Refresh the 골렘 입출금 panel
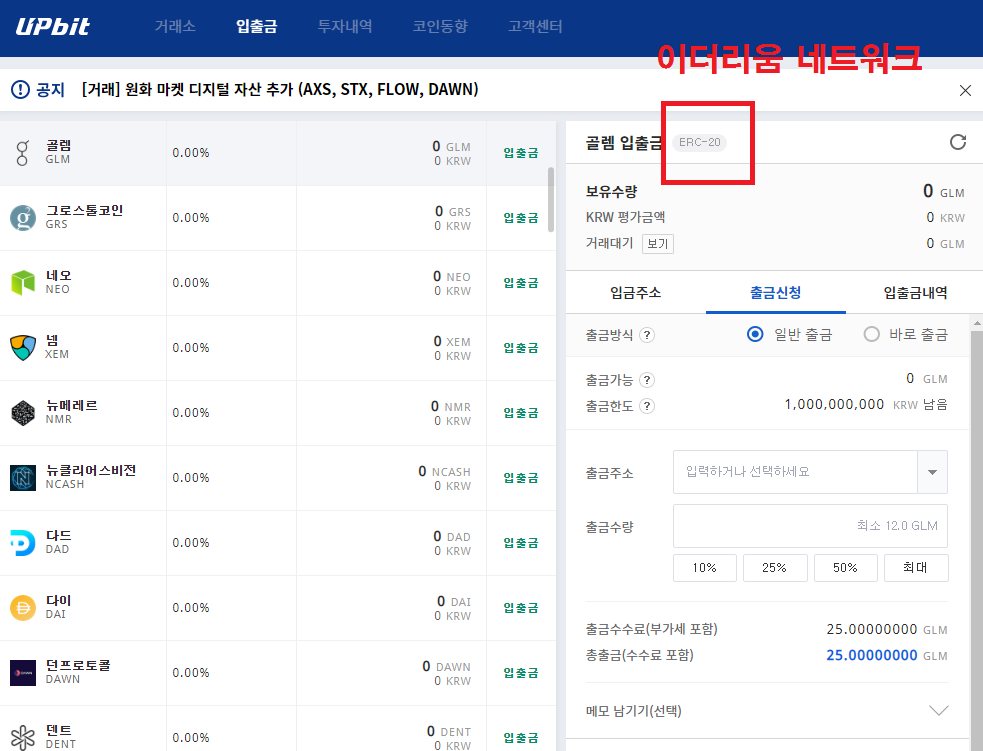 point(958,142)
